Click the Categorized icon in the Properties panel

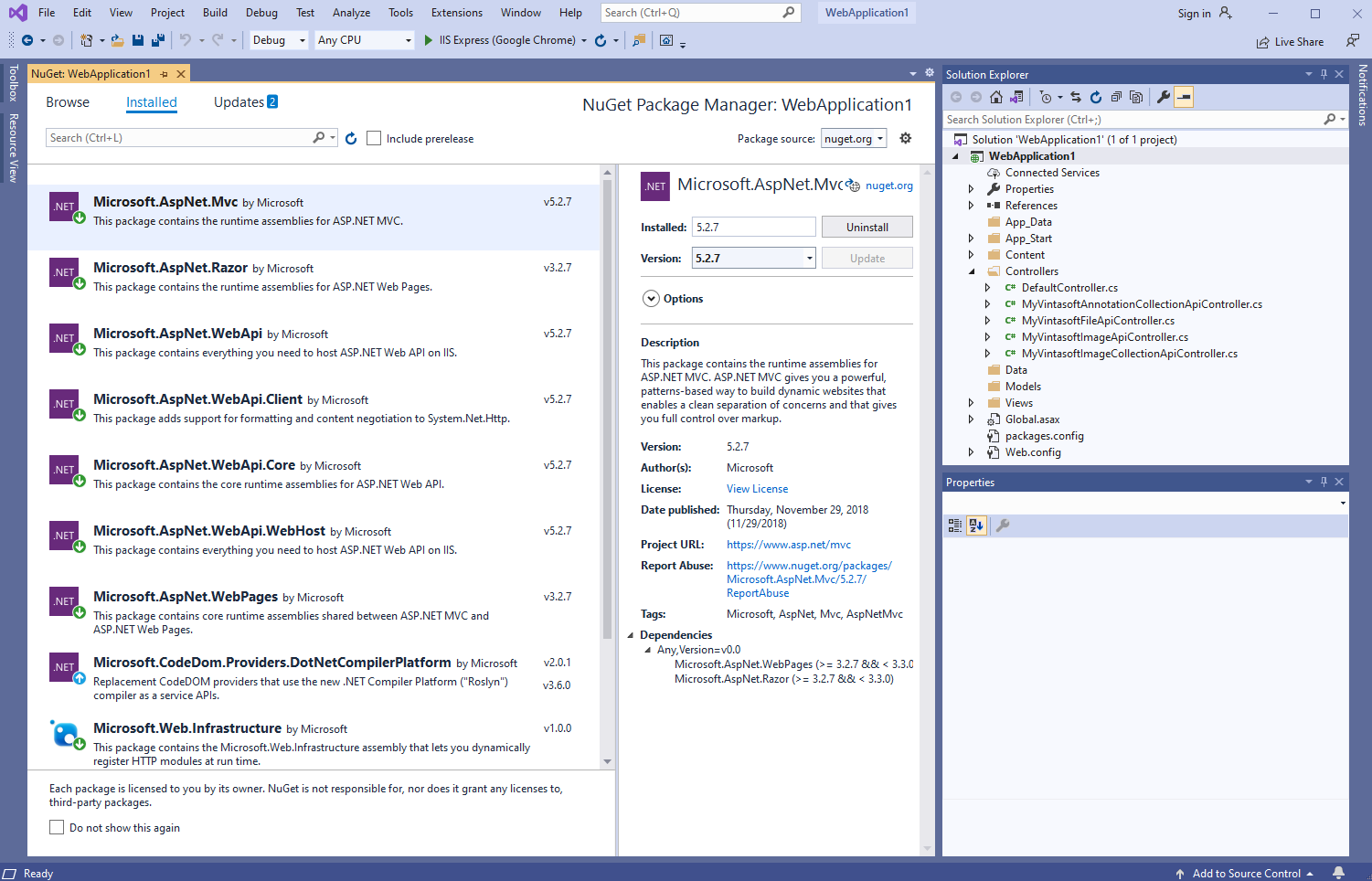pyautogui.click(x=955, y=525)
